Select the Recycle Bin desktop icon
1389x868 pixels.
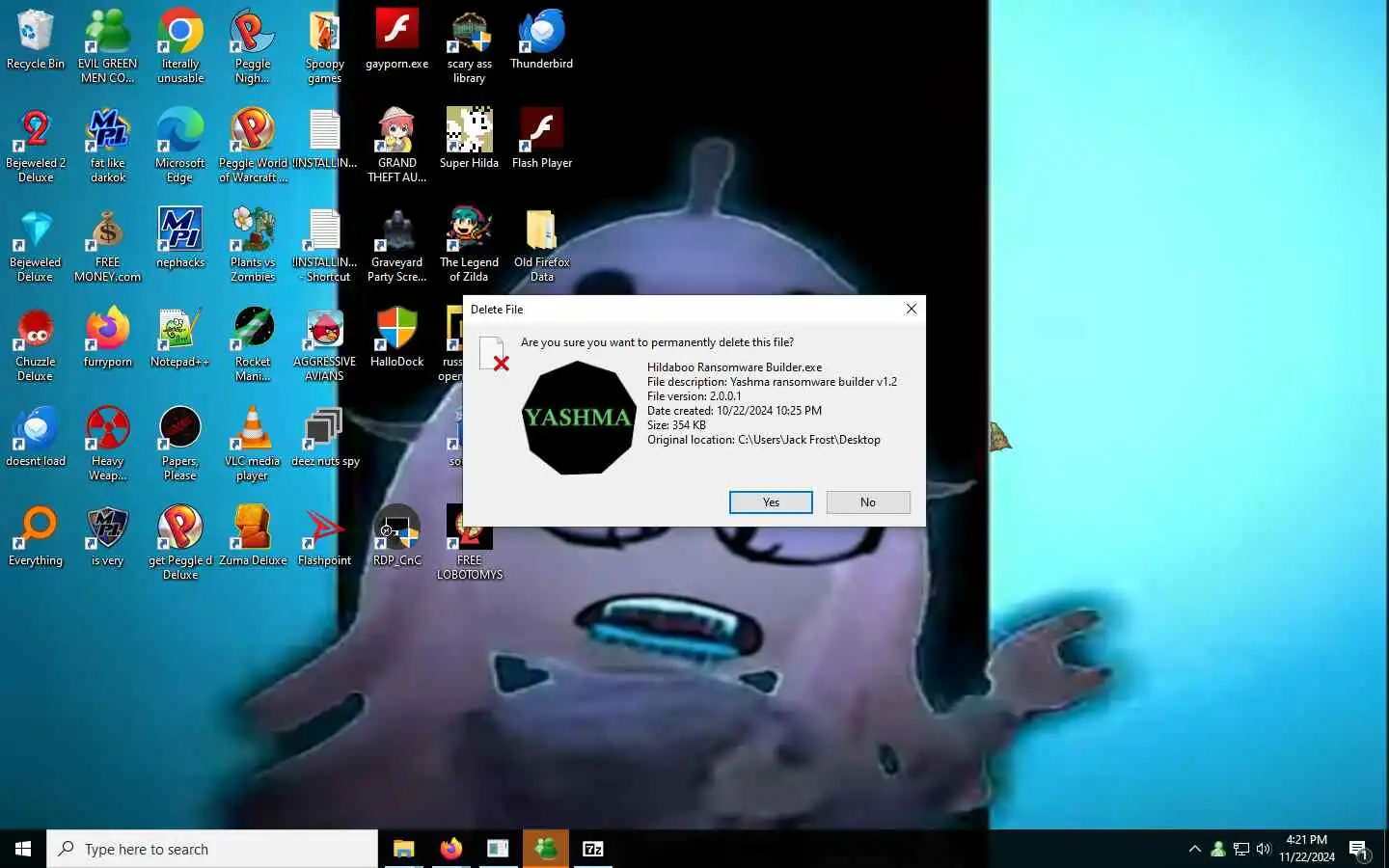pyautogui.click(x=36, y=41)
